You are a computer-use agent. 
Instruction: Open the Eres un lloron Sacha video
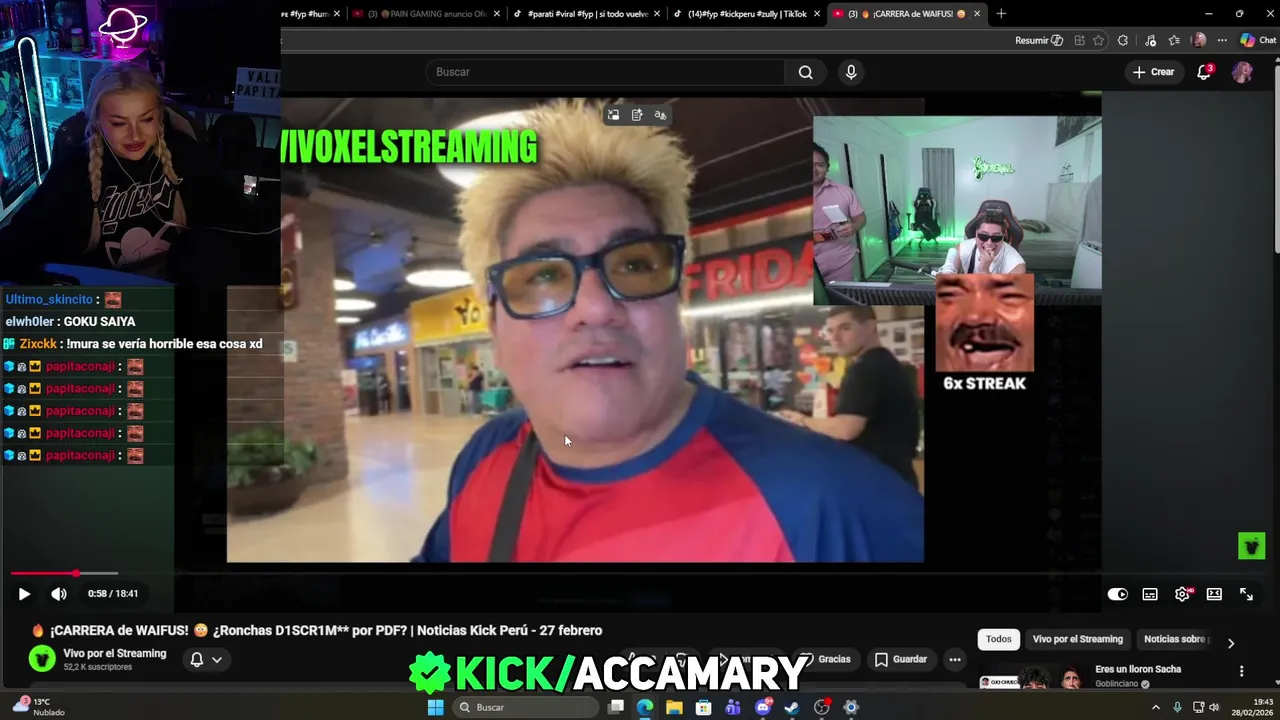1138,669
